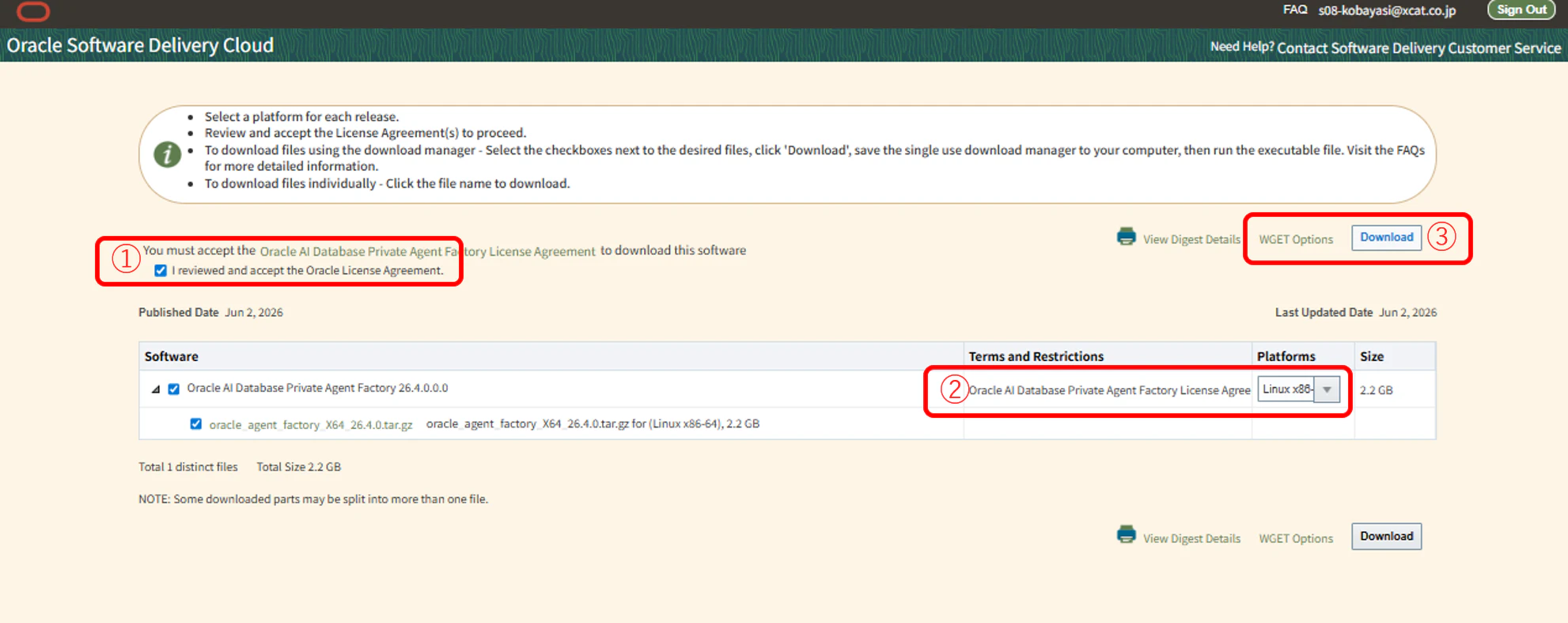
Task: Click the Oracle logo icon
Action: (33, 11)
